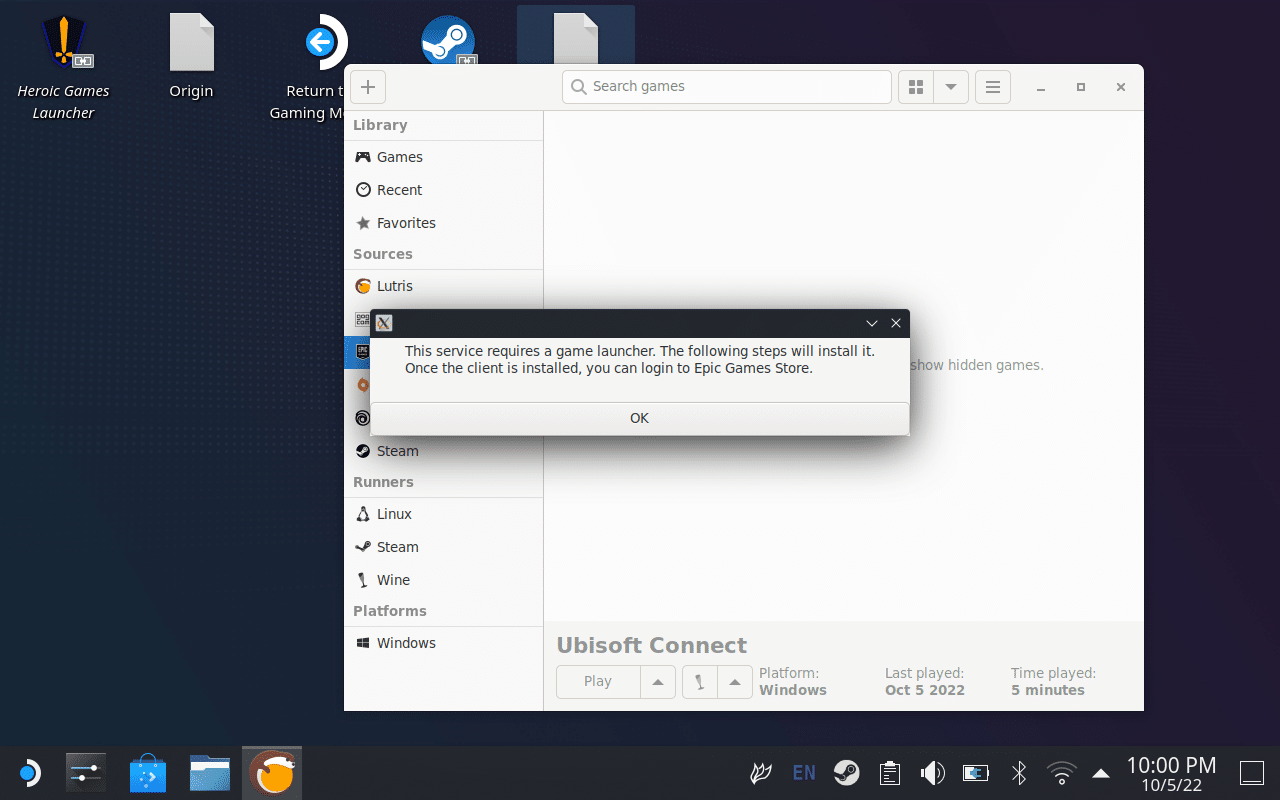Open Discover store from the taskbar
The height and width of the screenshot is (800, 1280).
pos(148,773)
